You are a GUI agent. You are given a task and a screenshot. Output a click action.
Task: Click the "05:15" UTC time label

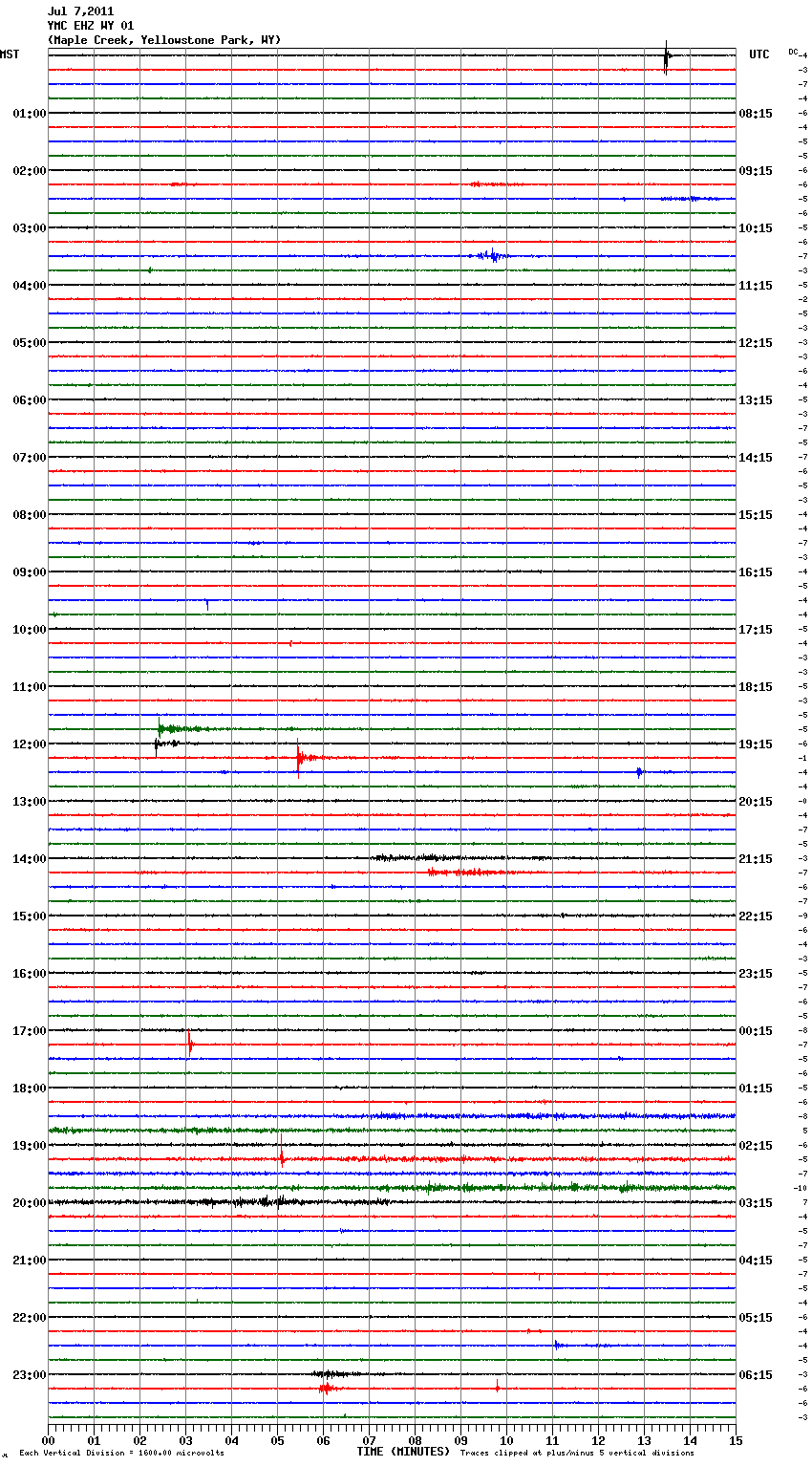click(756, 1317)
